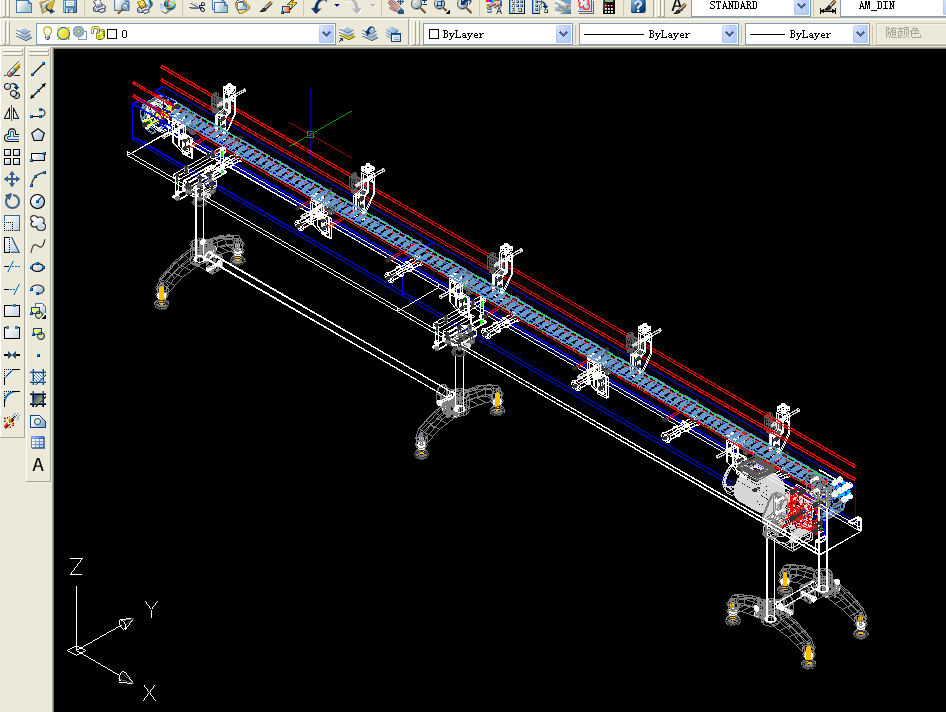Viewport: 946px width, 712px height.
Task: Undo the last action with the Undo arrow
Action: [319, 6]
